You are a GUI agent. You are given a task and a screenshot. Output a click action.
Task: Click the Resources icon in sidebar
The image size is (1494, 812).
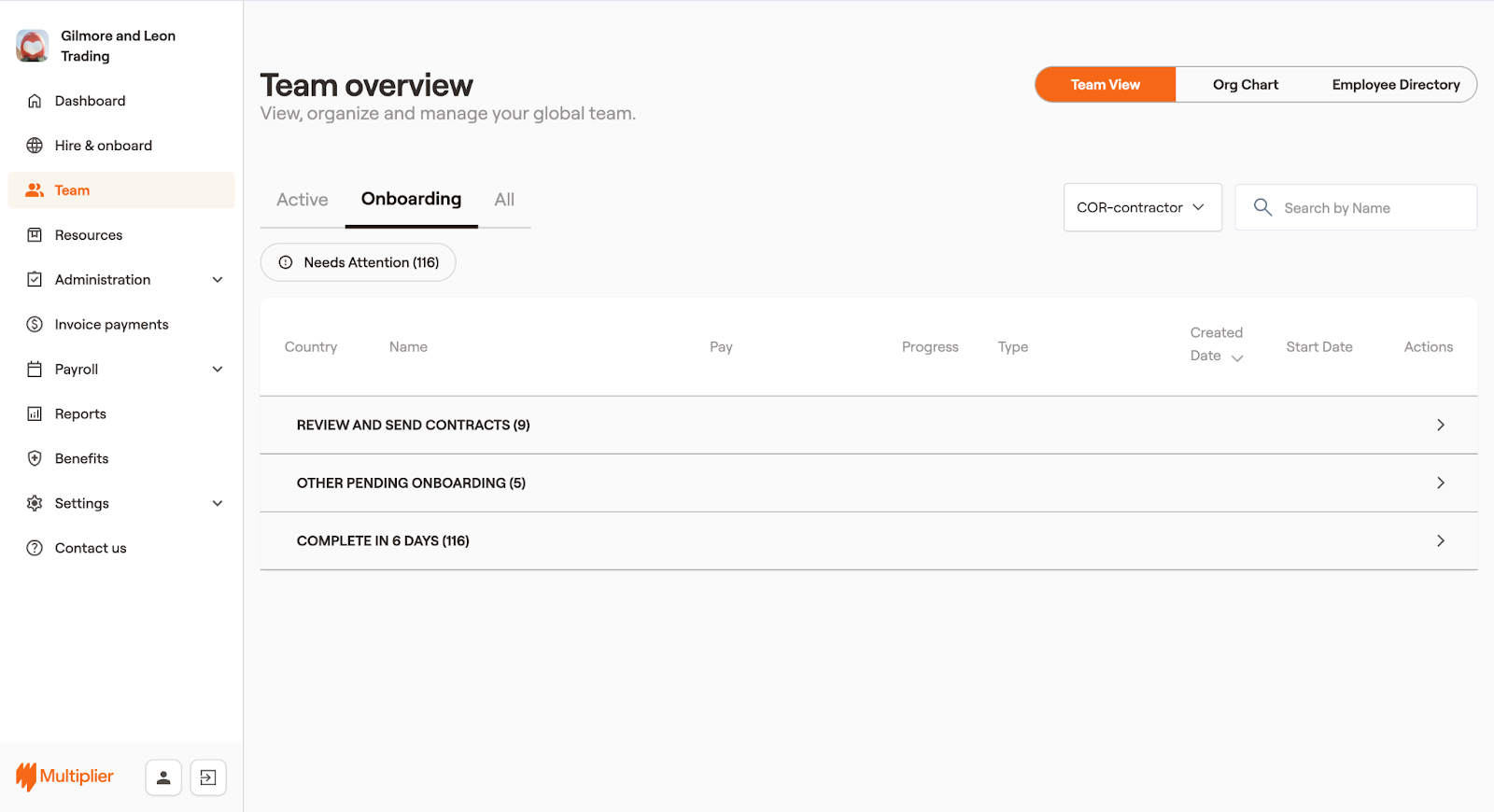[35, 235]
